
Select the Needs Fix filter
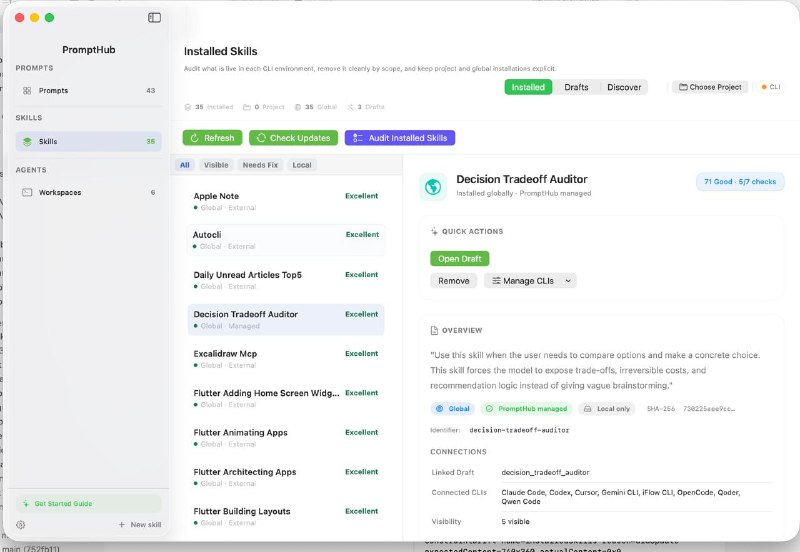pos(260,165)
